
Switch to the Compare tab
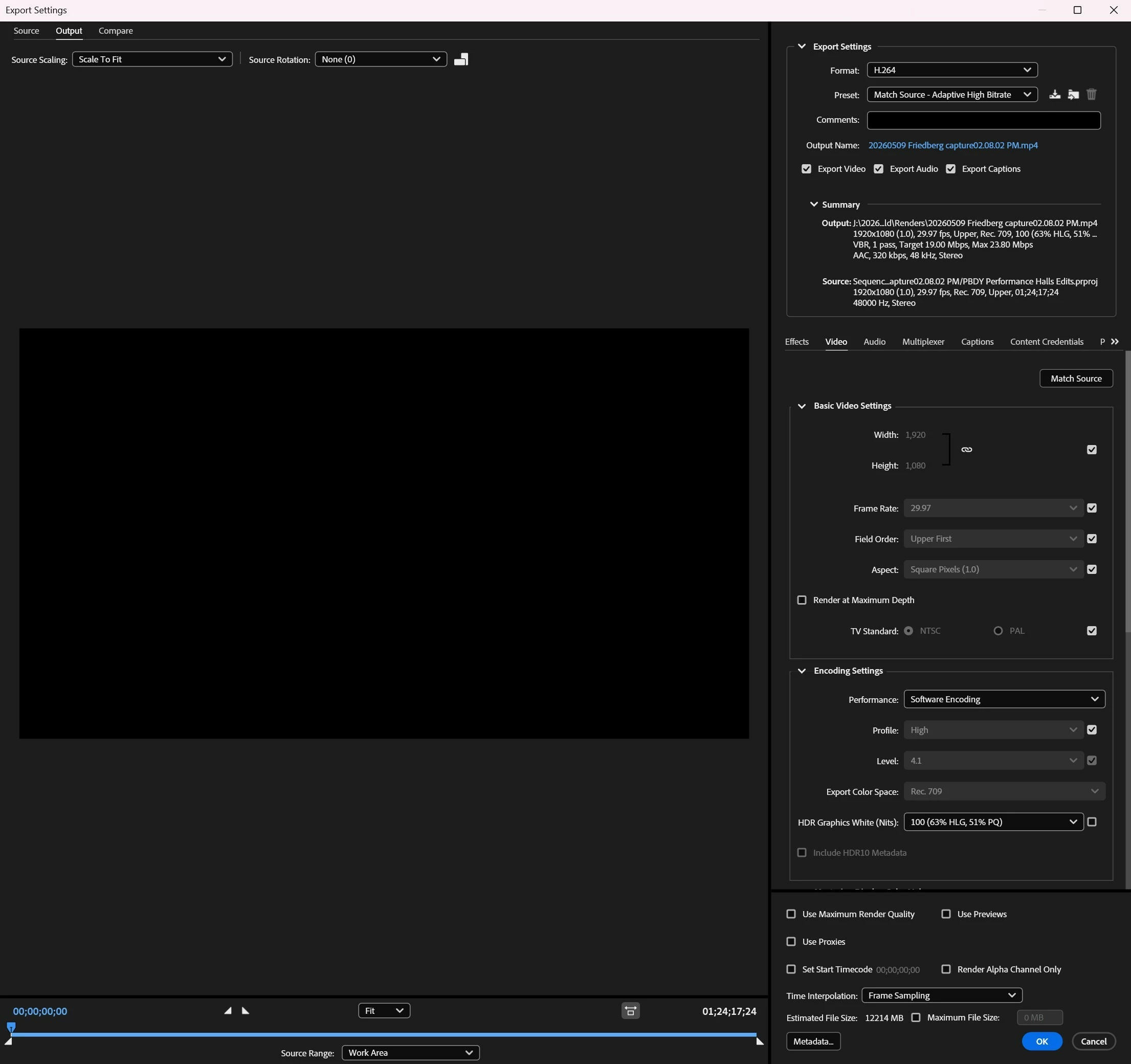click(116, 31)
